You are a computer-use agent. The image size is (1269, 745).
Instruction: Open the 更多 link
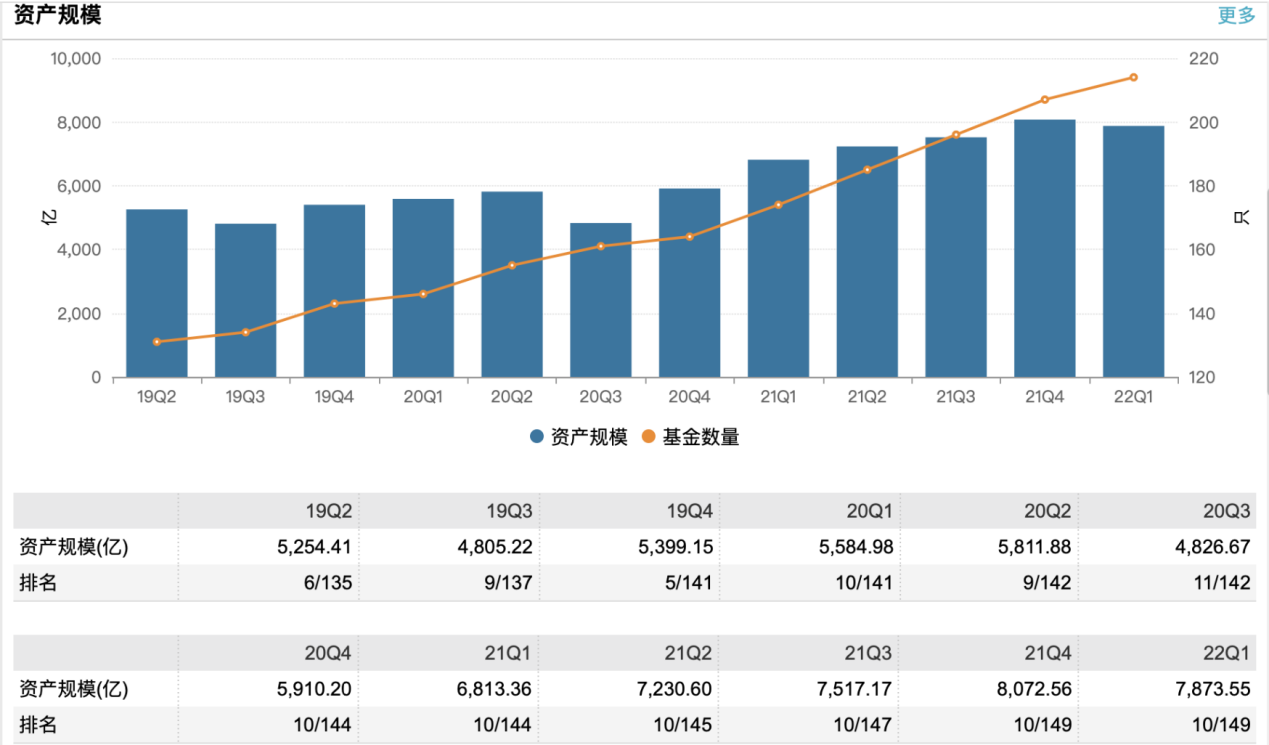1236,16
